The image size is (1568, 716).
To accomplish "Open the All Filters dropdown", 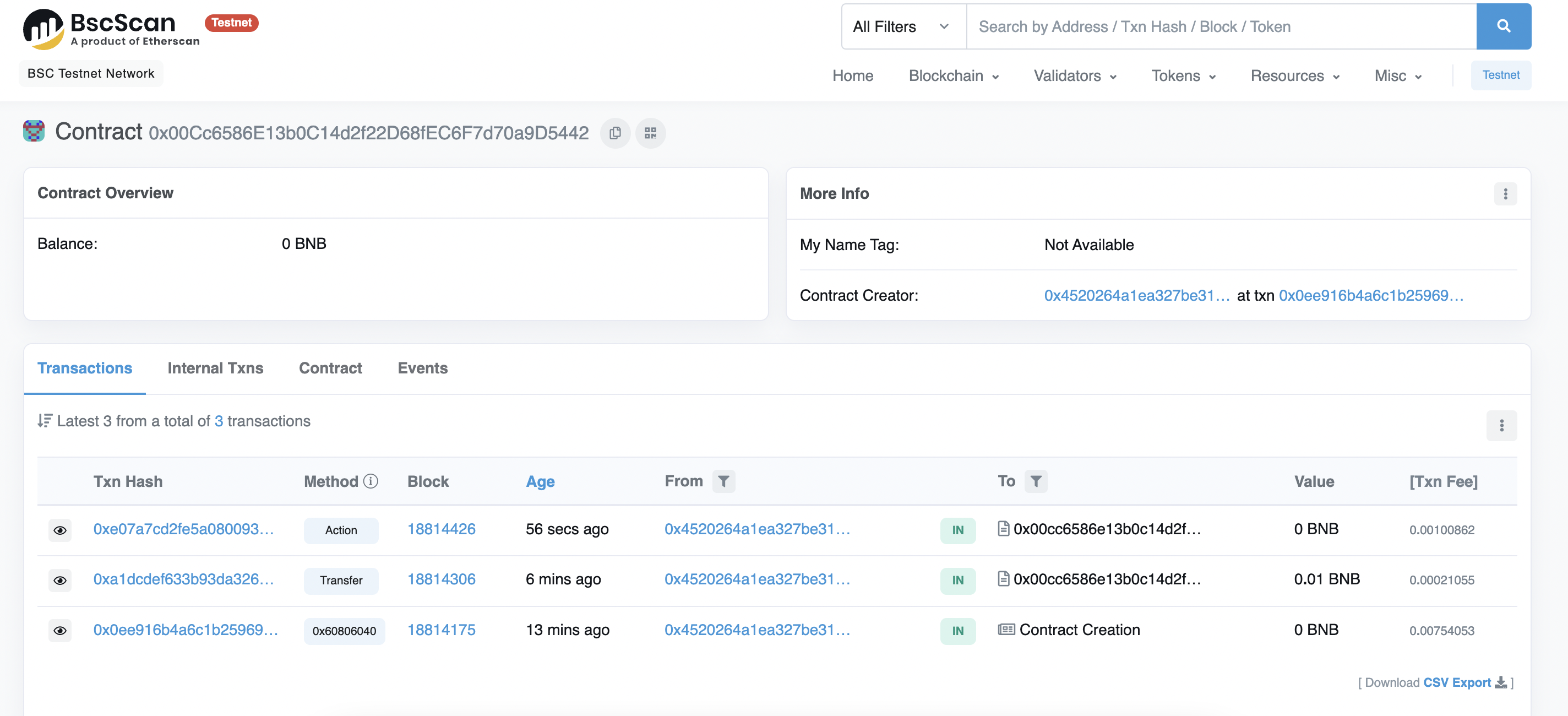I will [903, 26].
